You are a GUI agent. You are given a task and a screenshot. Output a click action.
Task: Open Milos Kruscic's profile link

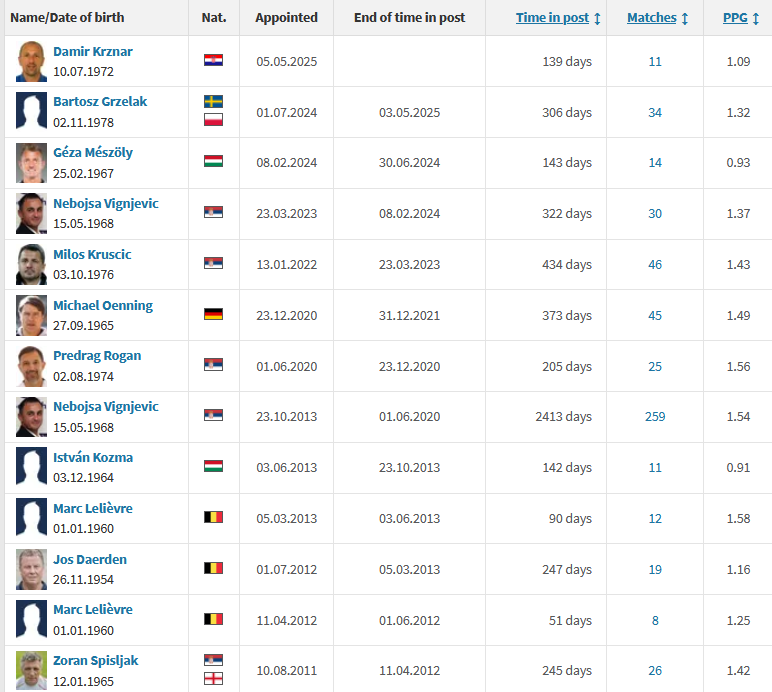point(92,254)
